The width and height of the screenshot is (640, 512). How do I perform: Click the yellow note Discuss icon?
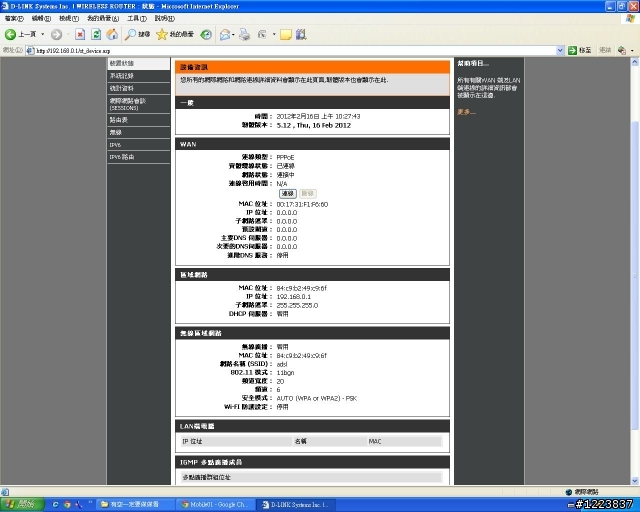286,35
